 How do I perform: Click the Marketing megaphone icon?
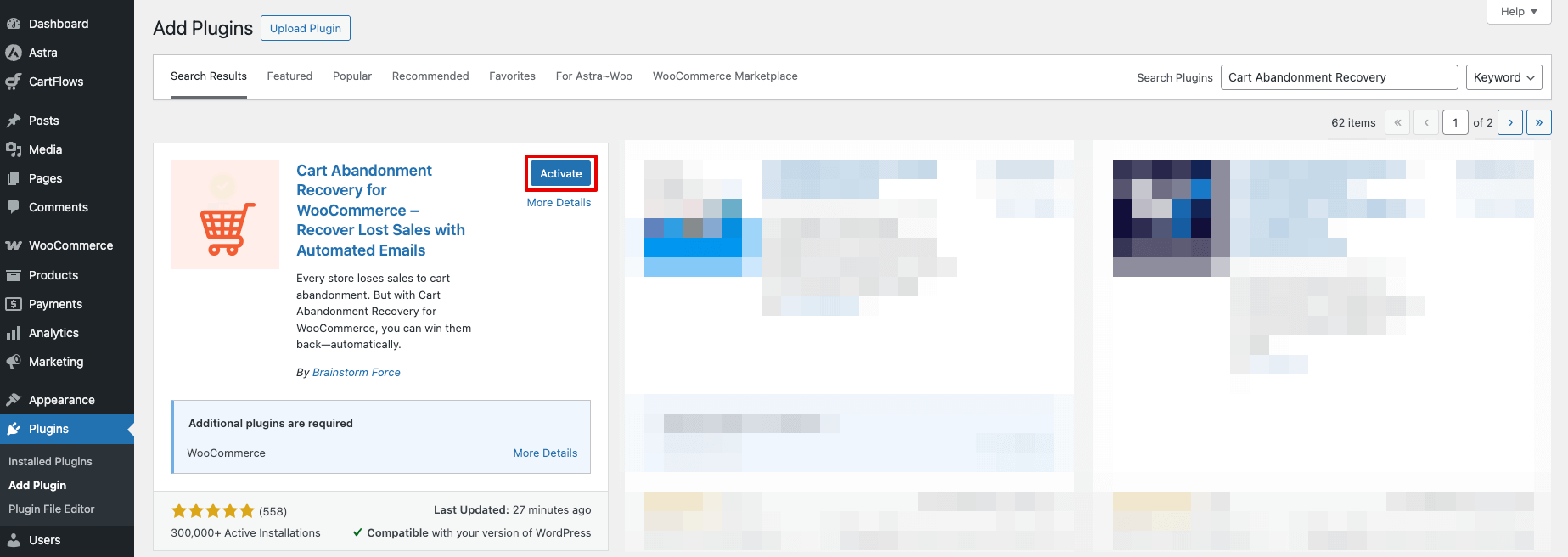(14, 362)
